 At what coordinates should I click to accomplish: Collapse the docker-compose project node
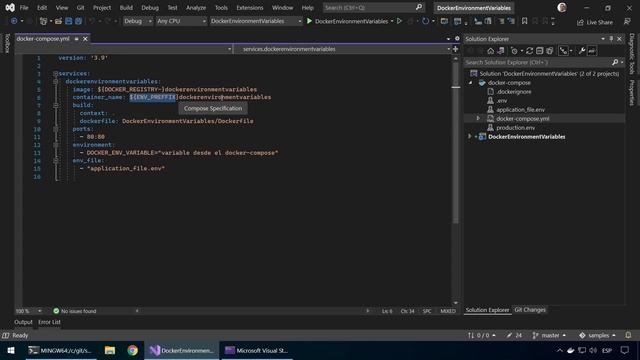(x=471, y=83)
